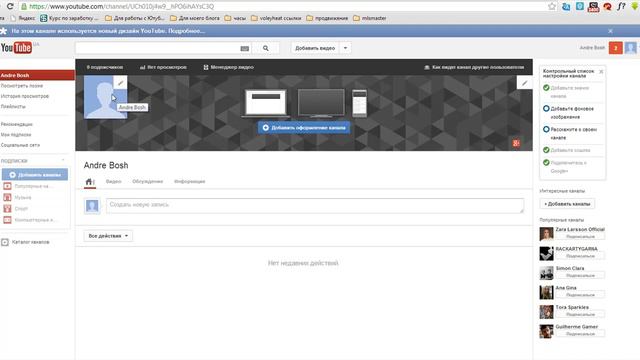
Task: Bookmark page with star icon
Action: coord(552,6)
